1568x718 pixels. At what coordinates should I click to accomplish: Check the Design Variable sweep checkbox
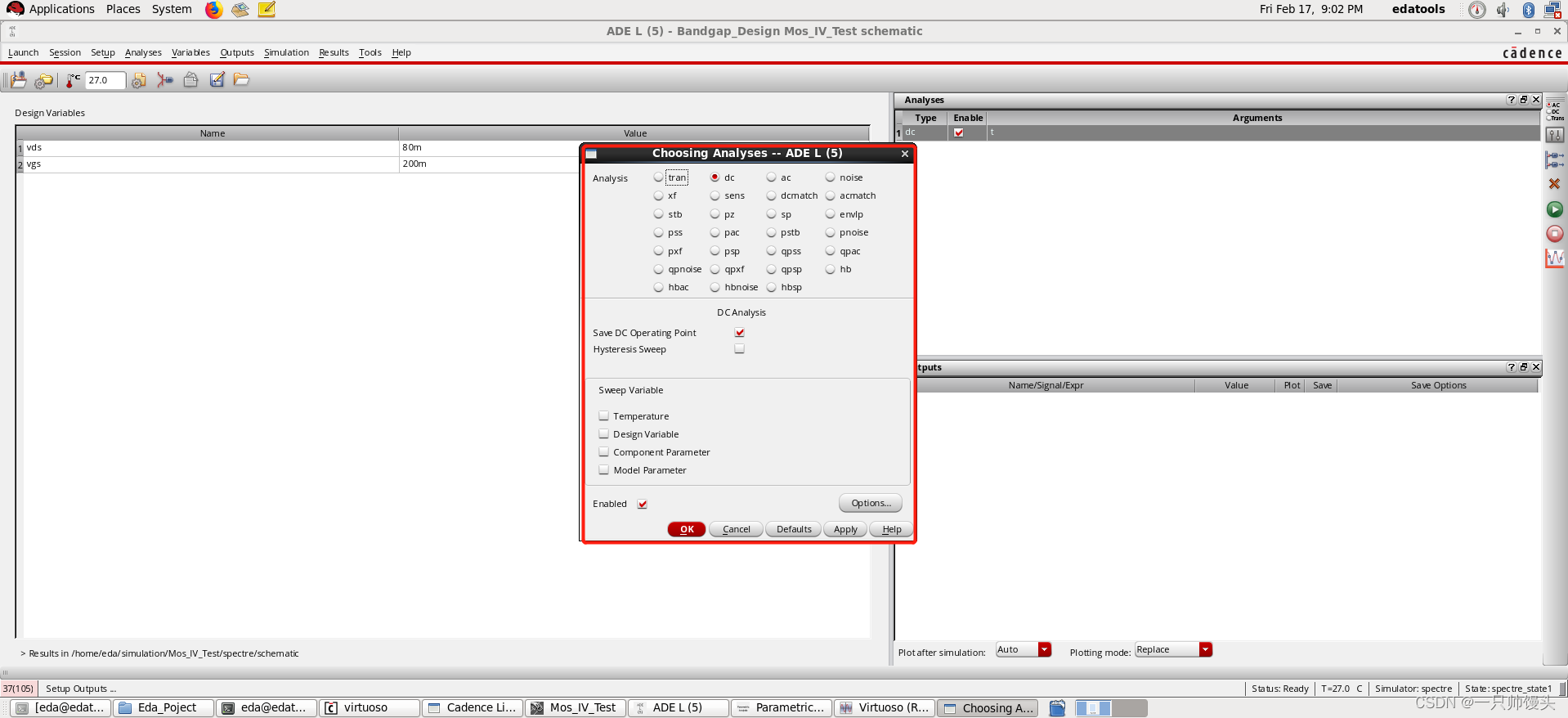pyautogui.click(x=603, y=434)
